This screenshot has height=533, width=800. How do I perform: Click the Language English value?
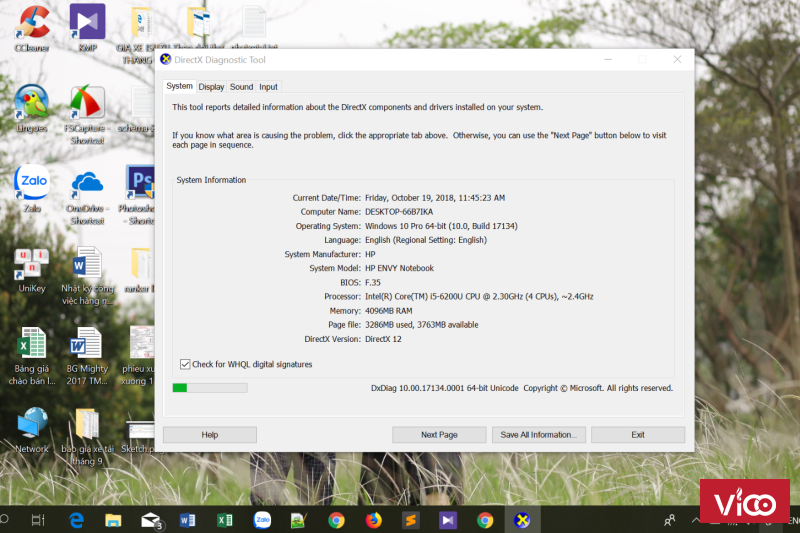point(426,240)
